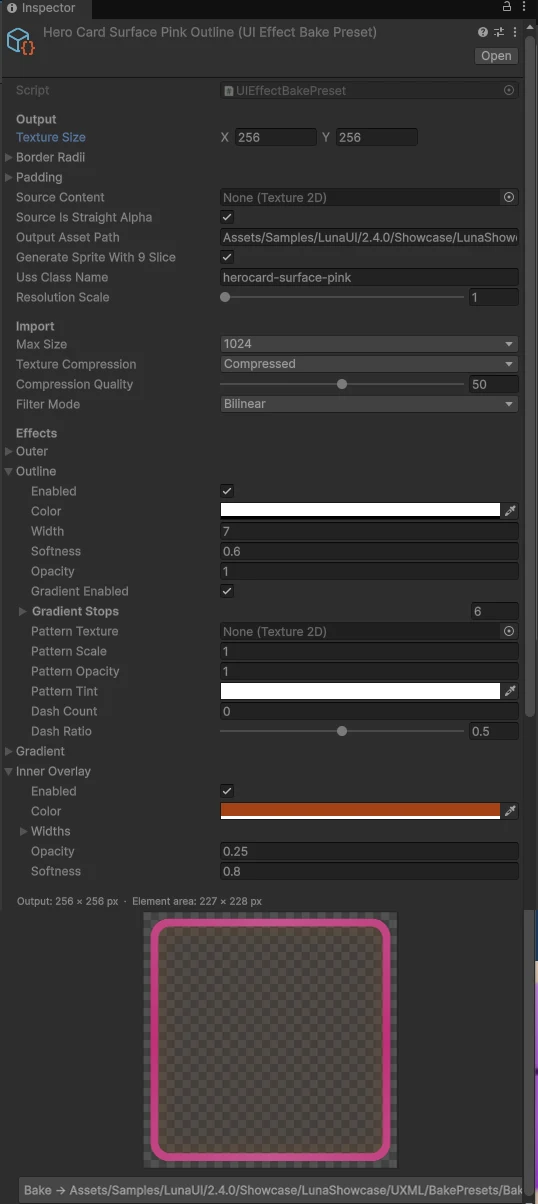Click the Dash Ratio value field
This screenshot has width=538, height=1204.
494,731
